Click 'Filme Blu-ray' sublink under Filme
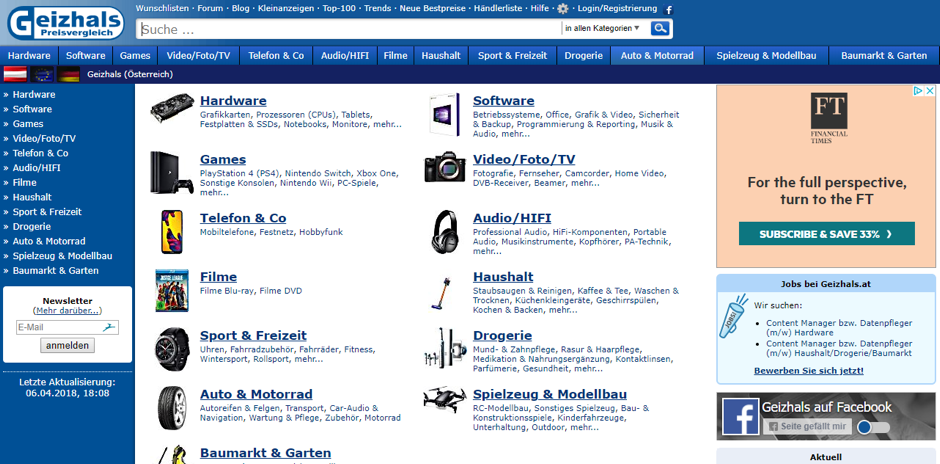This screenshot has width=940, height=464. [x=227, y=291]
